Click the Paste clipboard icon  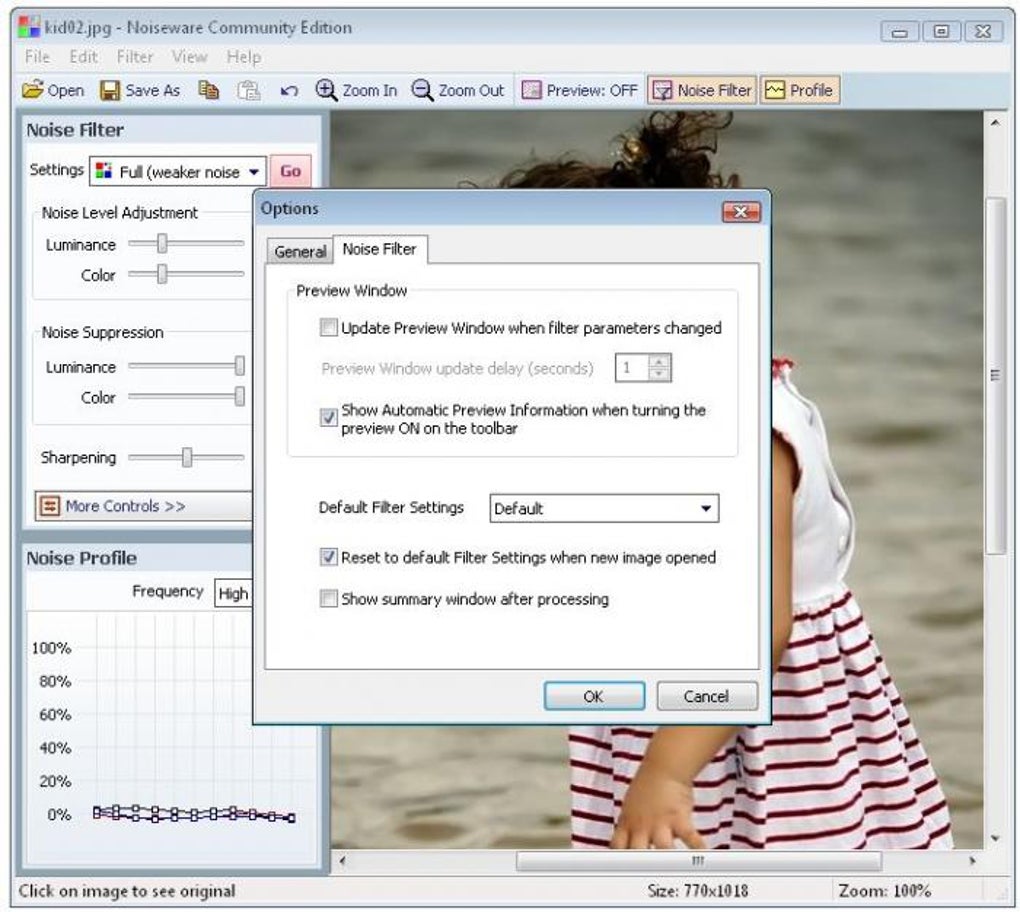pyautogui.click(x=248, y=90)
